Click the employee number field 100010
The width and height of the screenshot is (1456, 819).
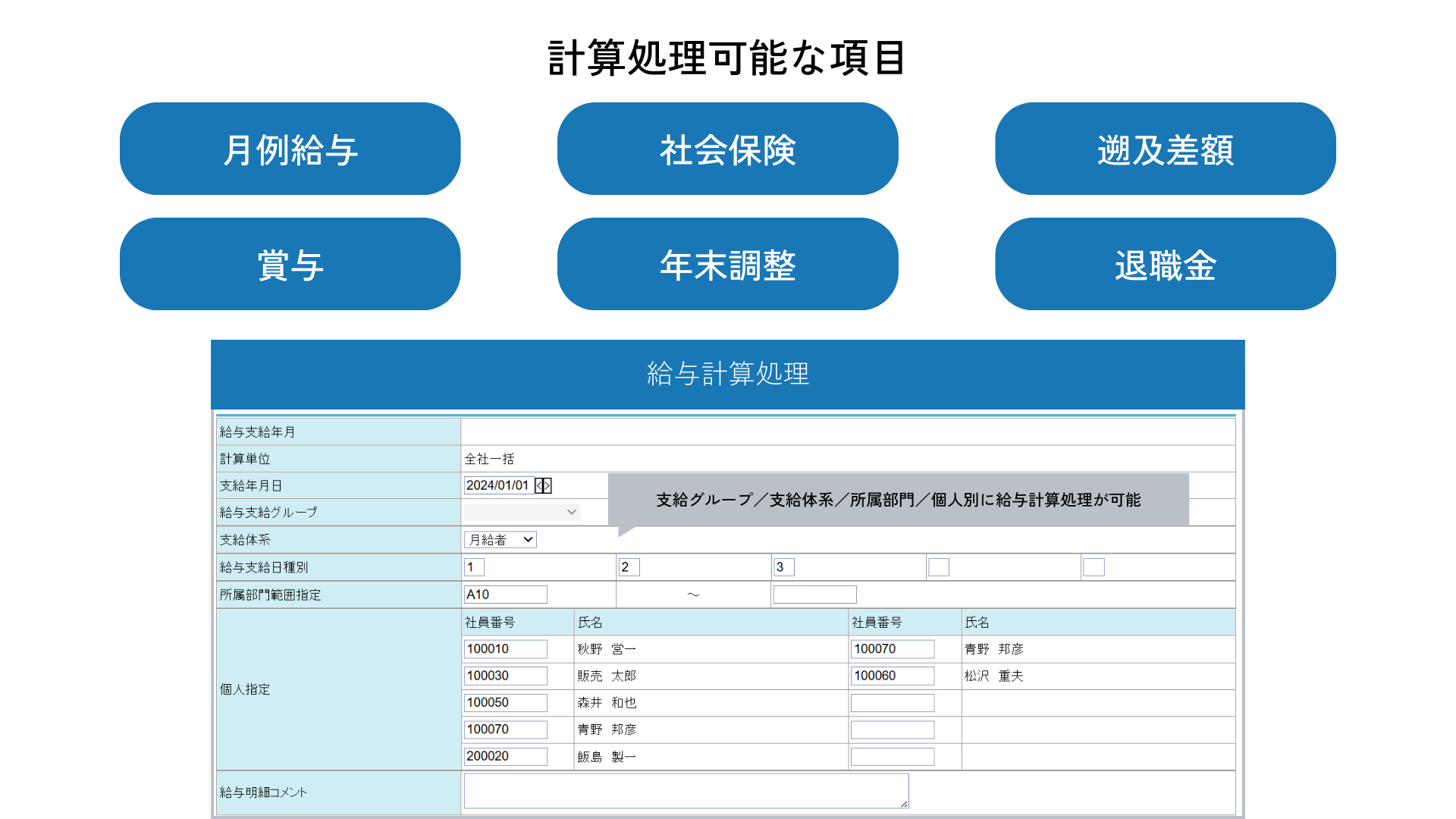pyautogui.click(x=505, y=649)
